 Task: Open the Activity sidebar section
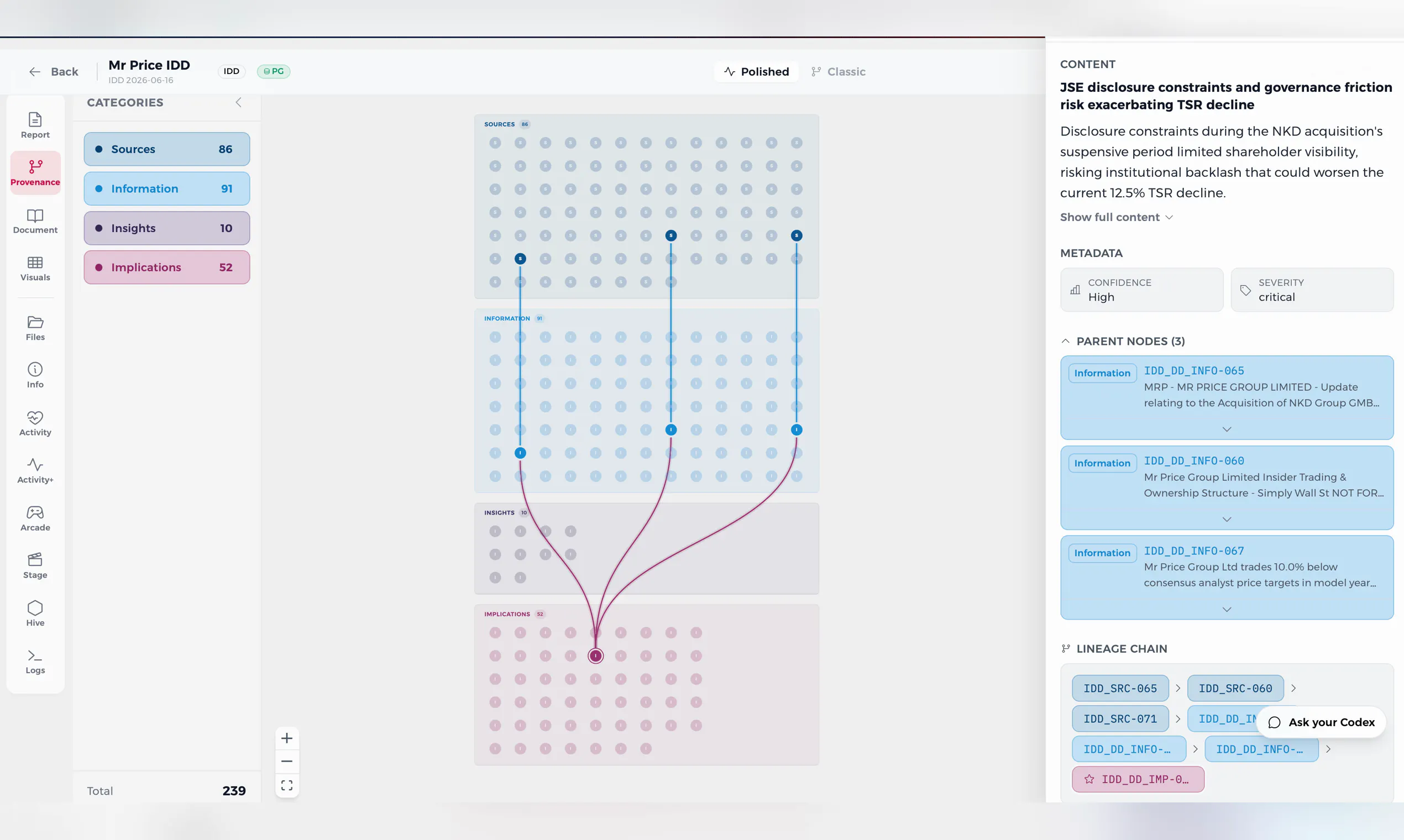pyautogui.click(x=35, y=423)
